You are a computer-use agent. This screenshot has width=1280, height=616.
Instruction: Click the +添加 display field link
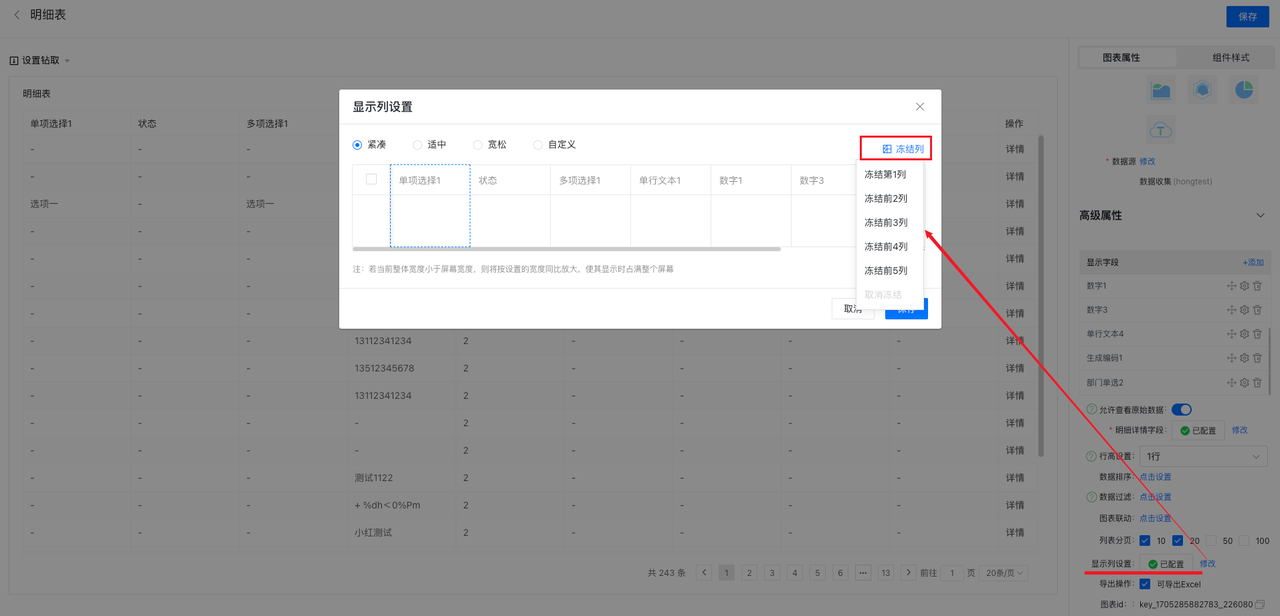click(x=1253, y=262)
